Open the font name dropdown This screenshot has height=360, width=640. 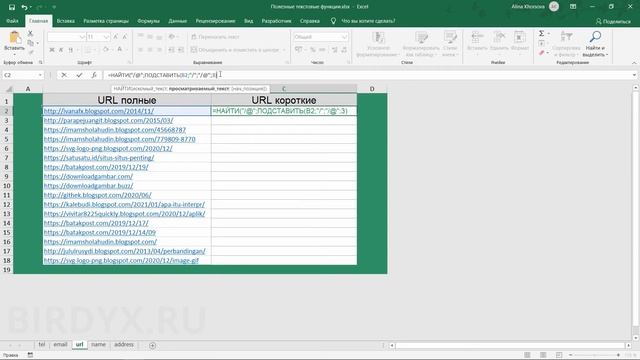(82, 37)
